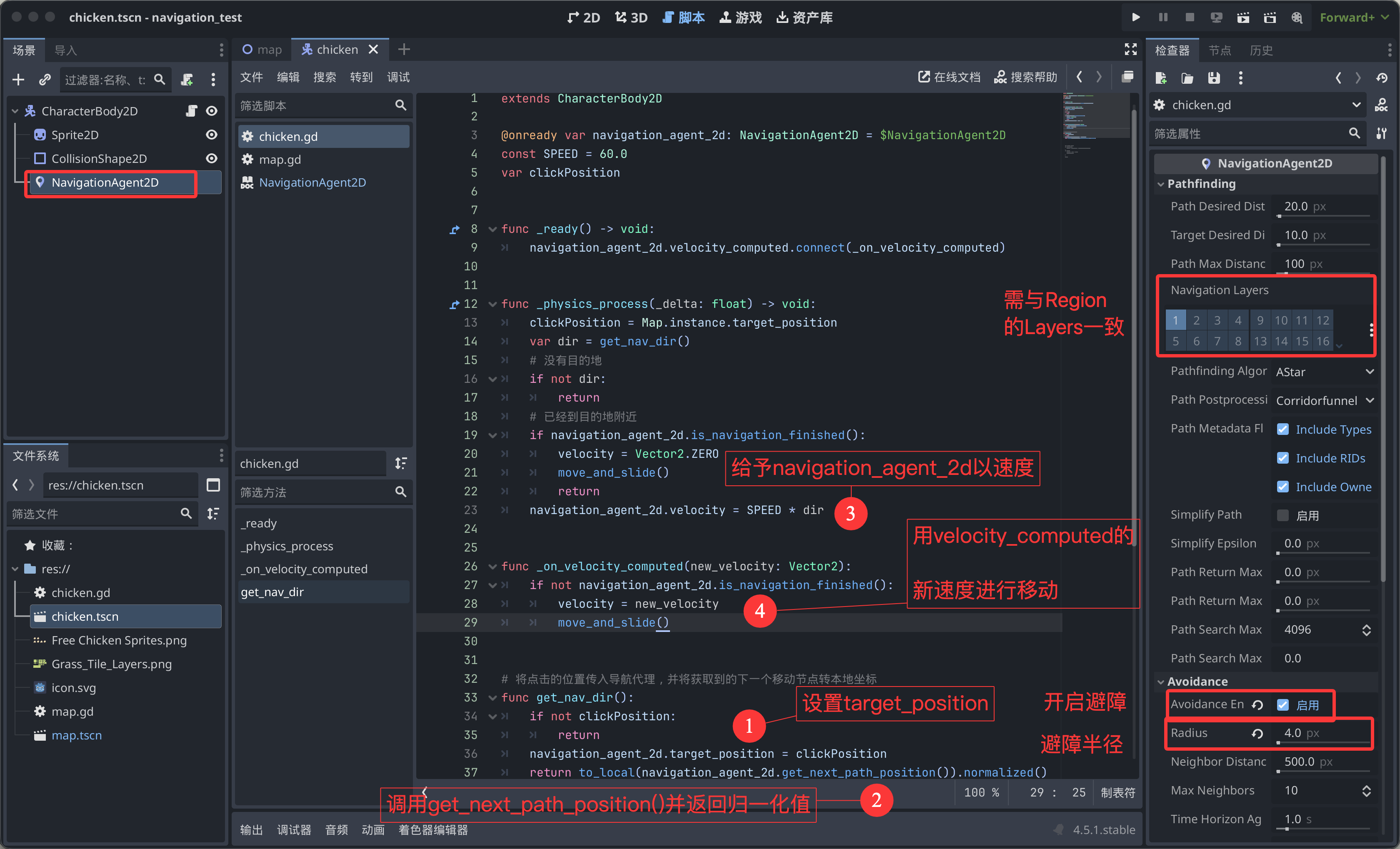Run the project with the play button
The image size is (1400, 849).
click(x=1135, y=17)
